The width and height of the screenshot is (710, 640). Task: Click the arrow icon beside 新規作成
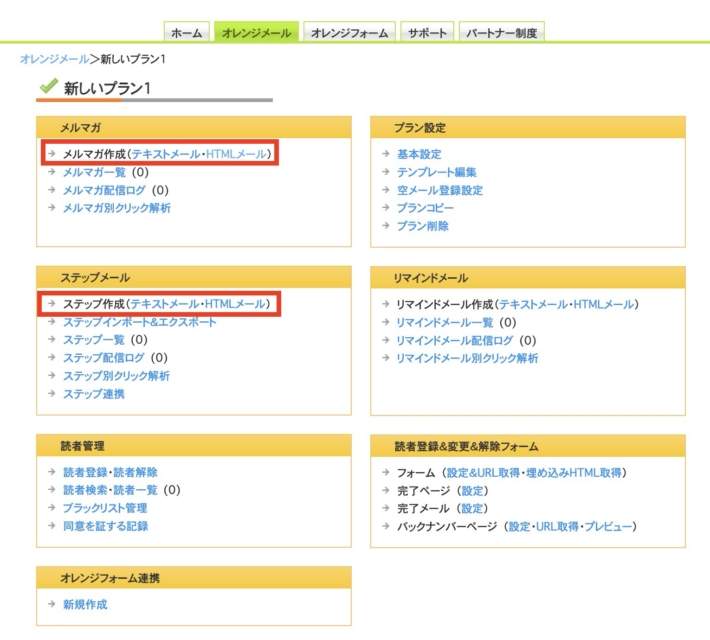[x=52, y=604]
